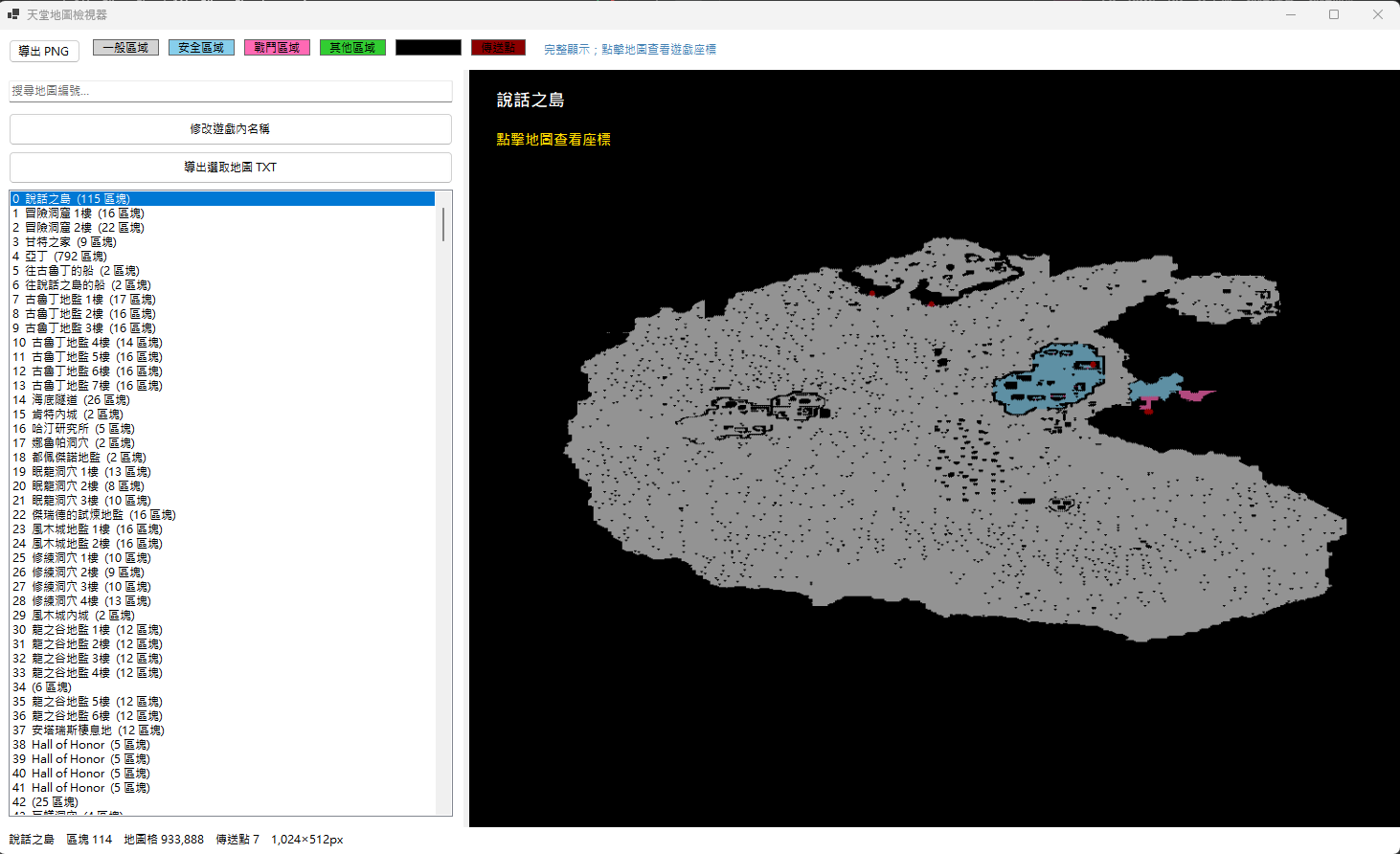Select map 40 Hall of Honor
The height and width of the screenshot is (854, 1400).
tap(222, 773)
